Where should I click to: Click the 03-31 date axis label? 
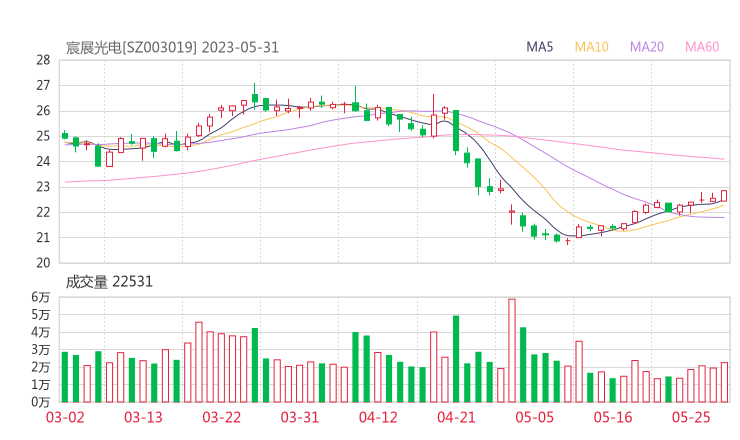(x=300, y=417)
